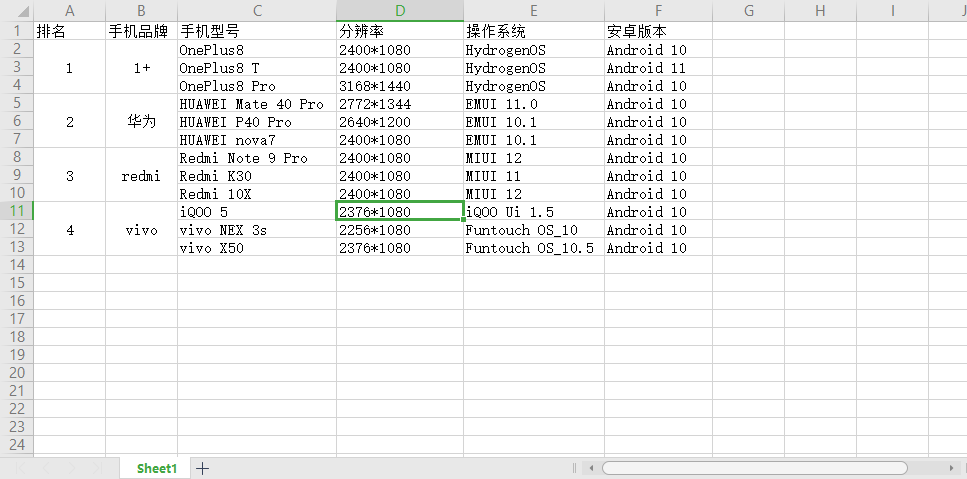The image size is (967, 479).
Task: Click the tab bar splitter handle
Action: [x=574, y=468]
